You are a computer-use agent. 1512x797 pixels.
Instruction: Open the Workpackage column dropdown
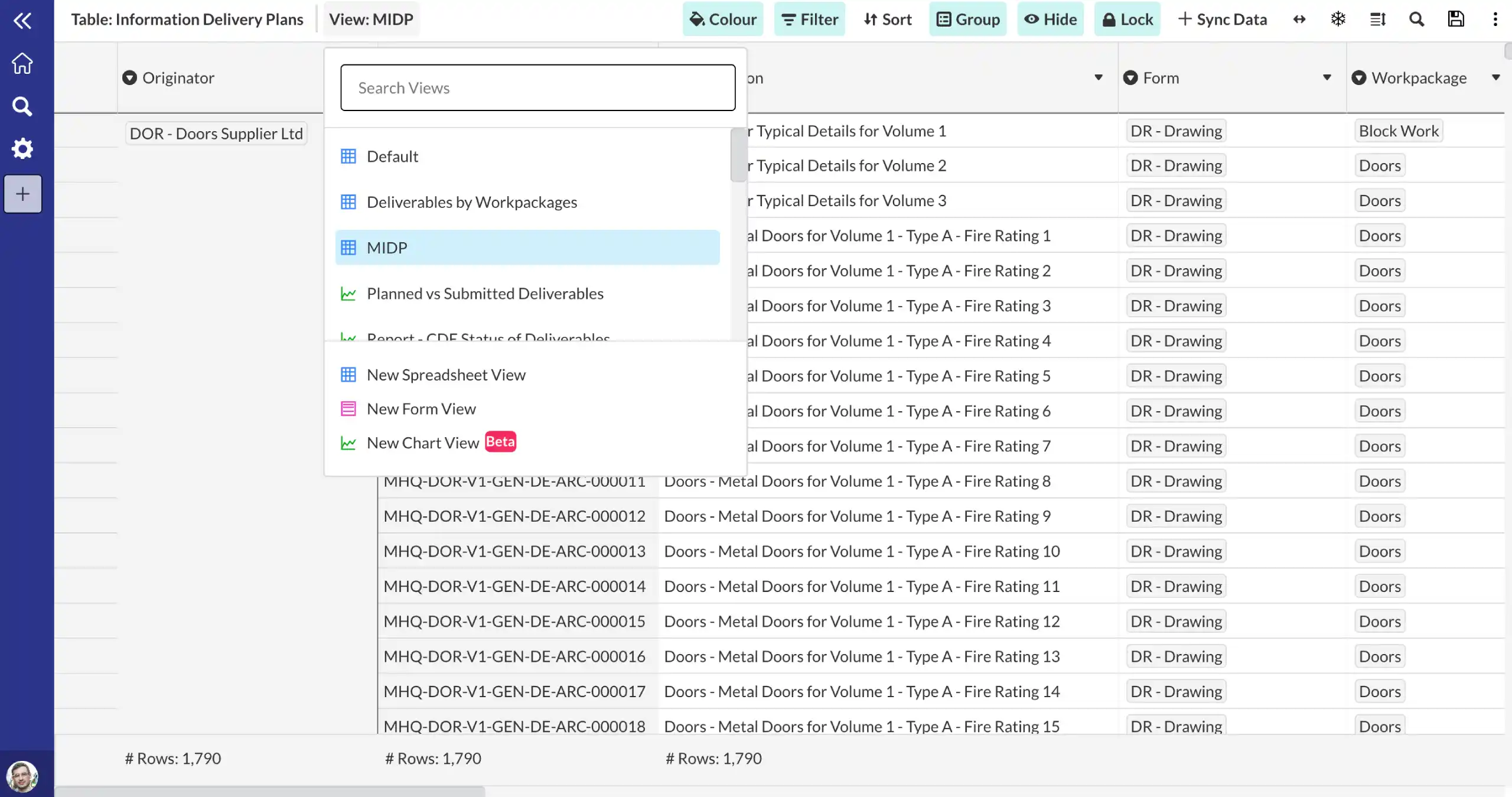(1495, 77)
